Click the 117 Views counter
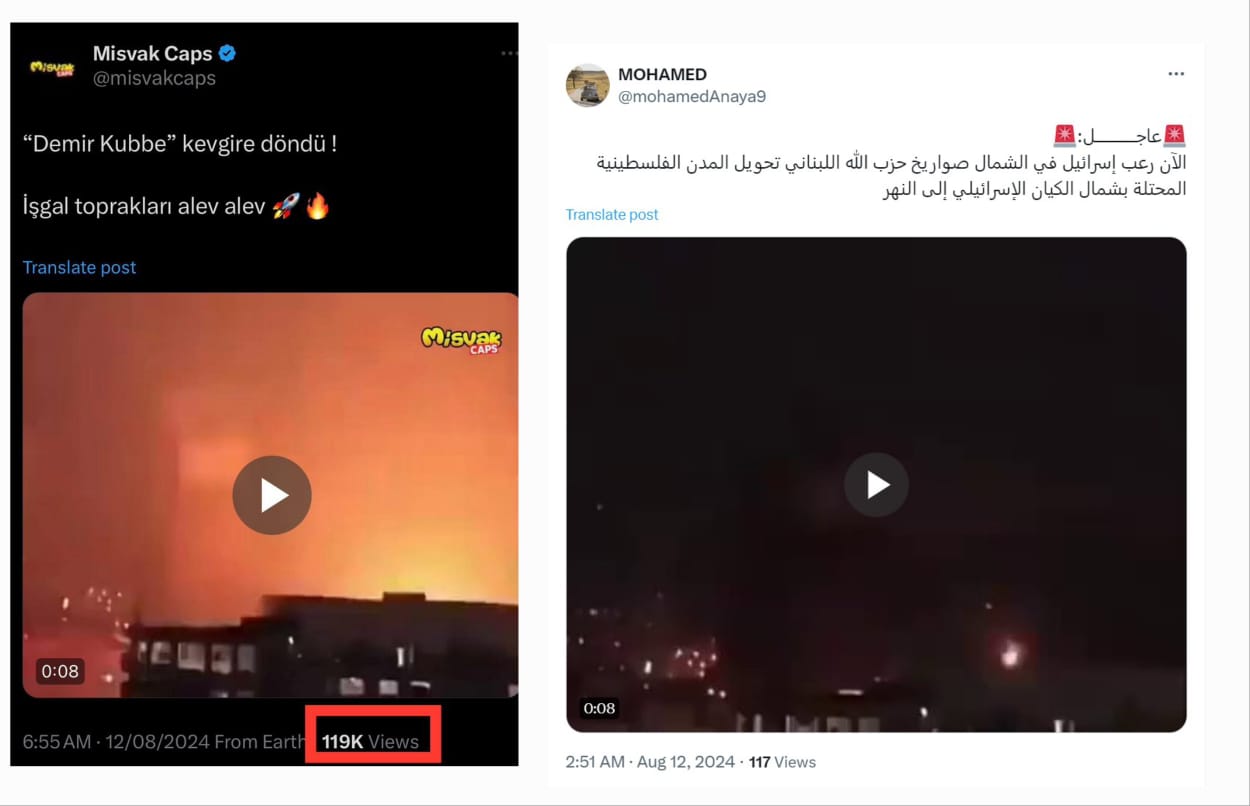This screenshot has width=1250, height=806. 782,762
